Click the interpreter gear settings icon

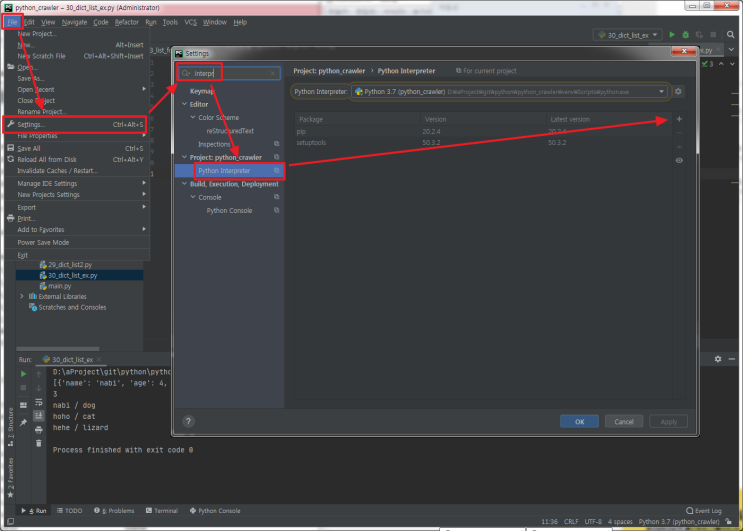click(x=678, y=91)
